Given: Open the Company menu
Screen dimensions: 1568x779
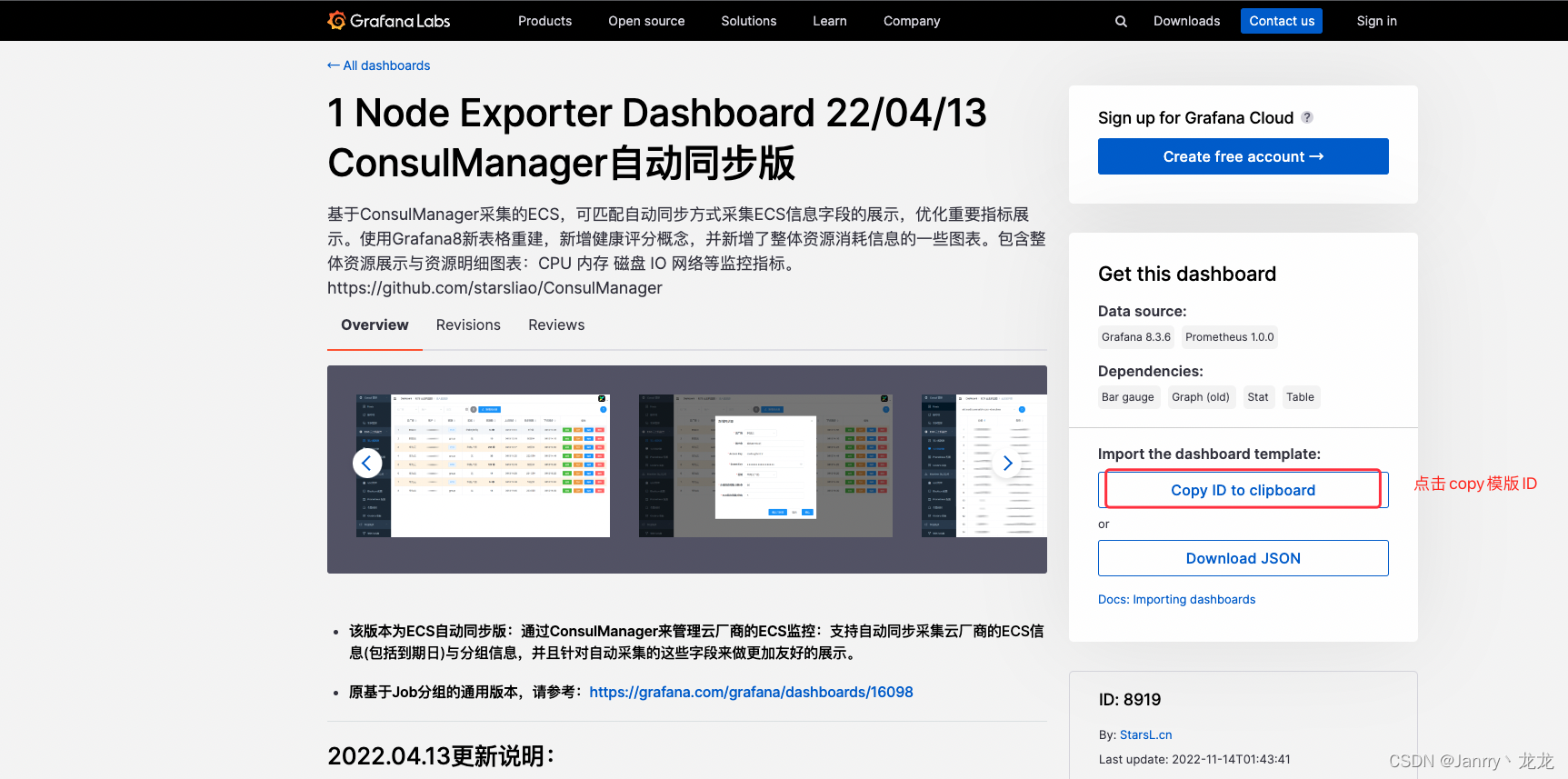Looking at the screenshot, I should (912, 21).
